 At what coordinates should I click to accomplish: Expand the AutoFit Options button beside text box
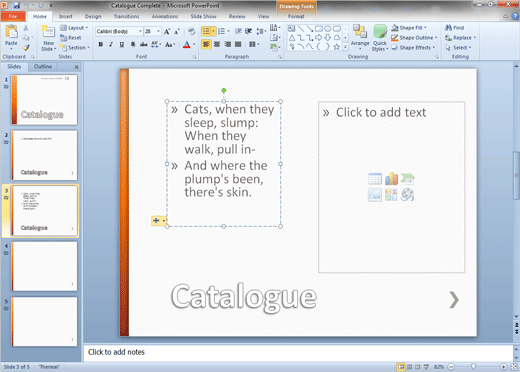click(159, 220)
